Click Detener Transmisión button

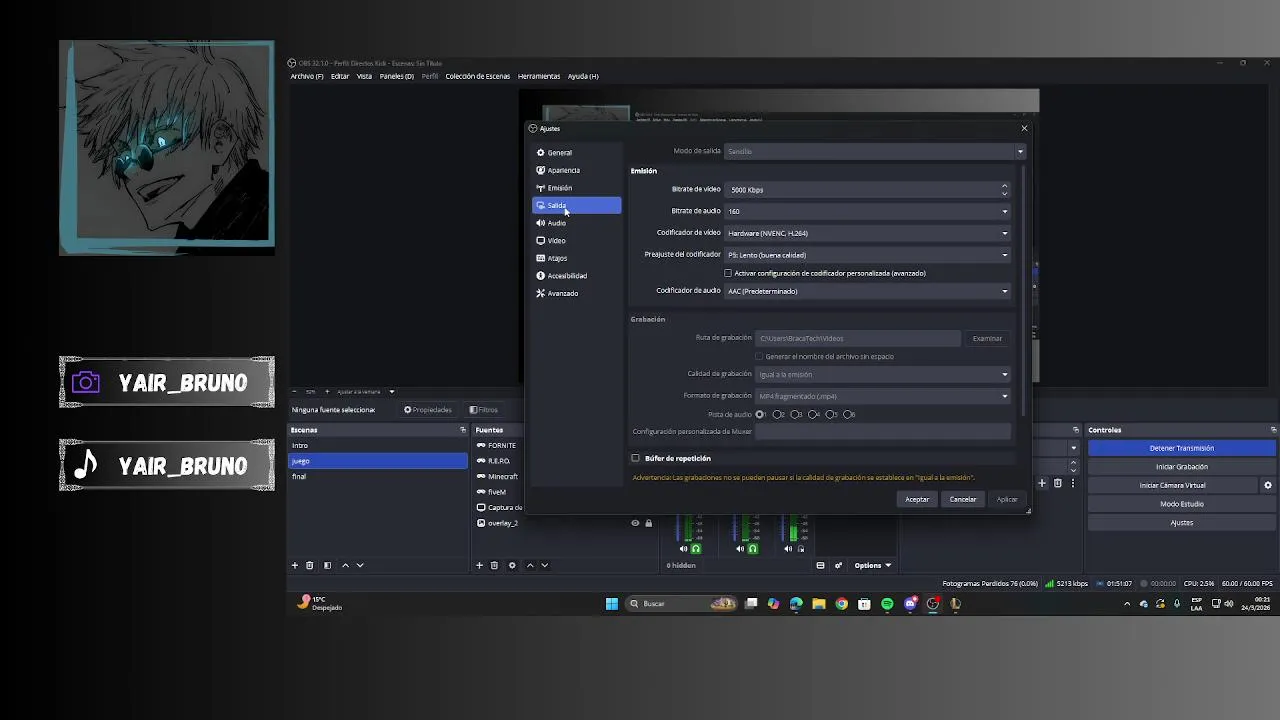[1181, 448]
